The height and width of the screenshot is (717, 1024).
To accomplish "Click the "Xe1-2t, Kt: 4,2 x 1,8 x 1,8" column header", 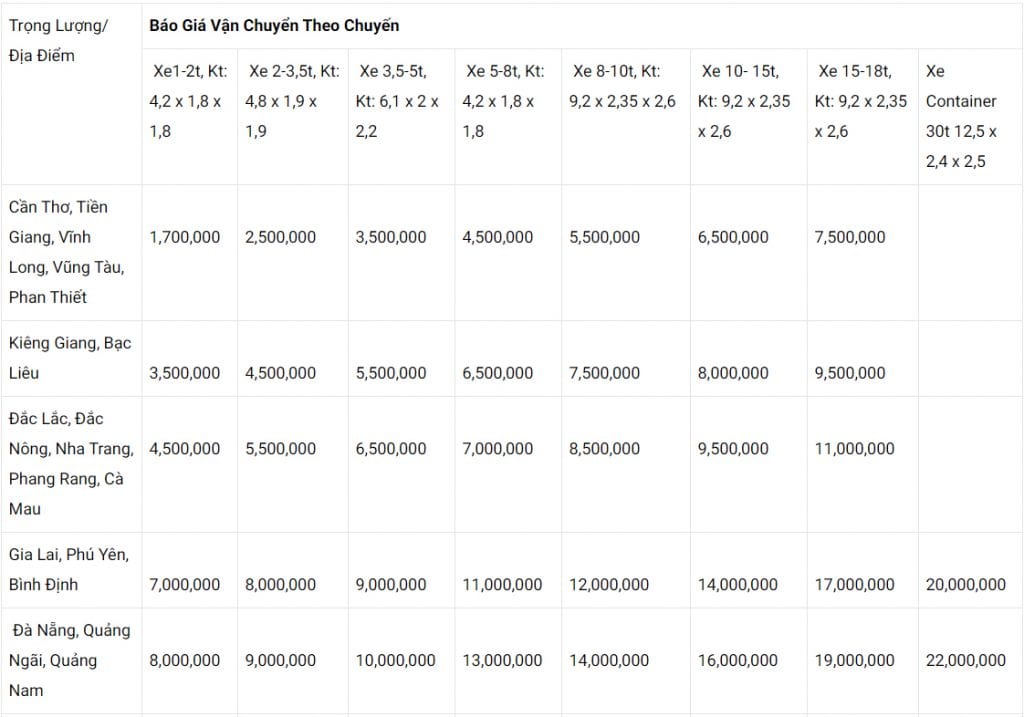I will coord(189,101).
